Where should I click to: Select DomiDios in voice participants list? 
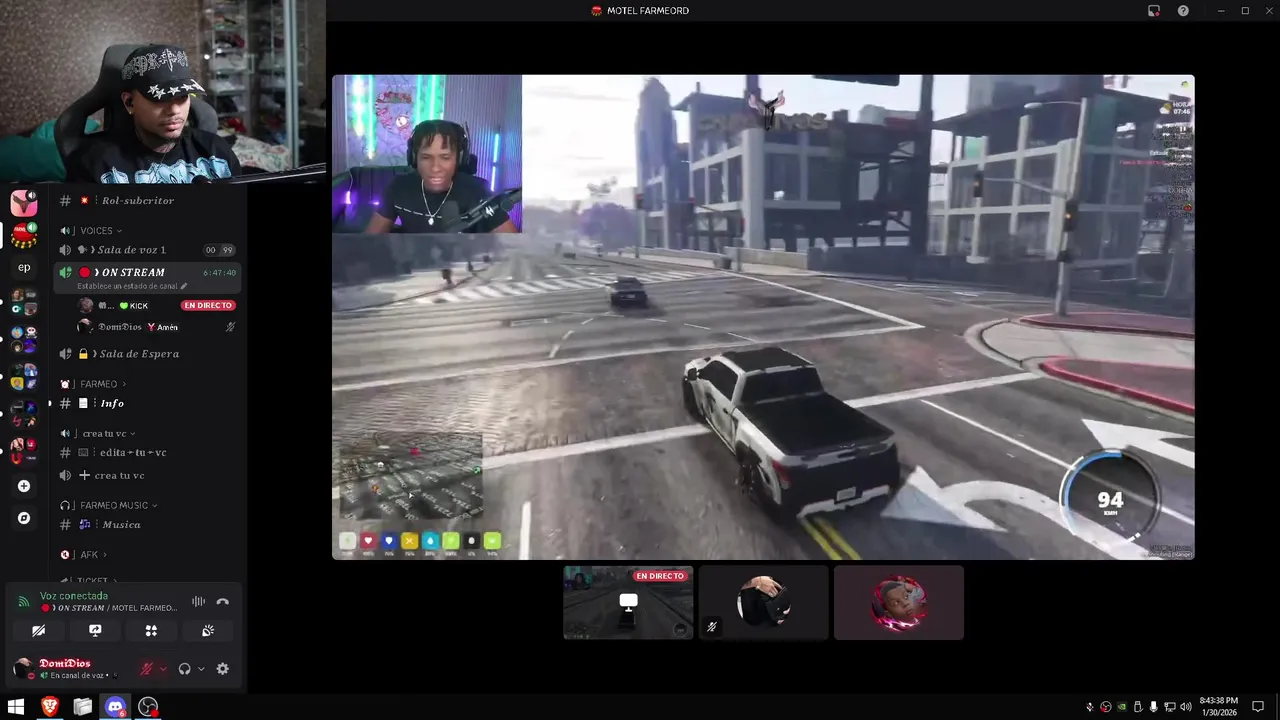click(x=155, y=327)
